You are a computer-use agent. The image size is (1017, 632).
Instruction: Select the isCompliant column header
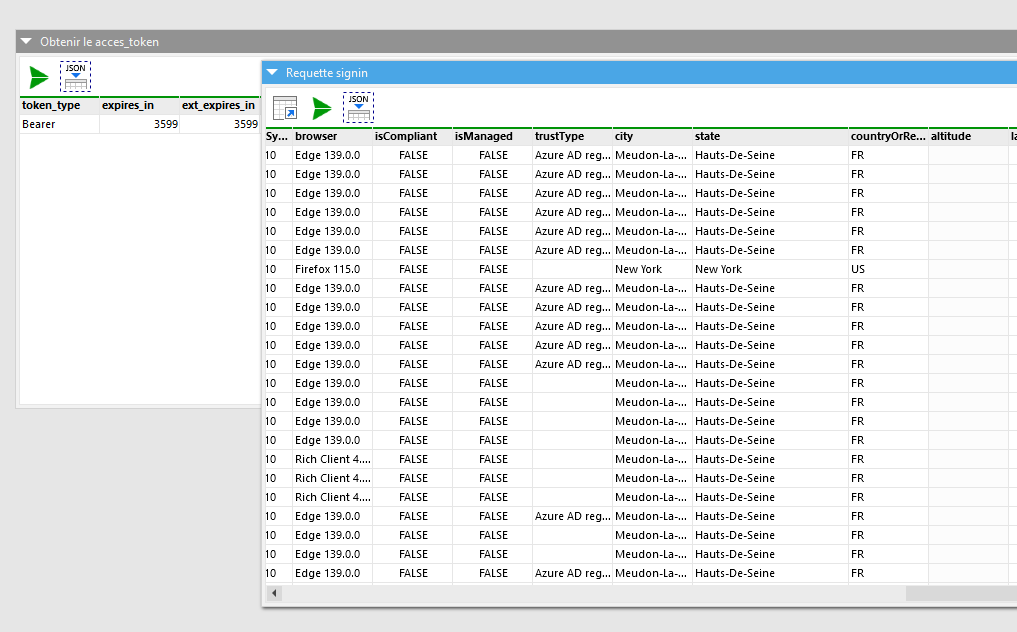[x=412, y=136]
